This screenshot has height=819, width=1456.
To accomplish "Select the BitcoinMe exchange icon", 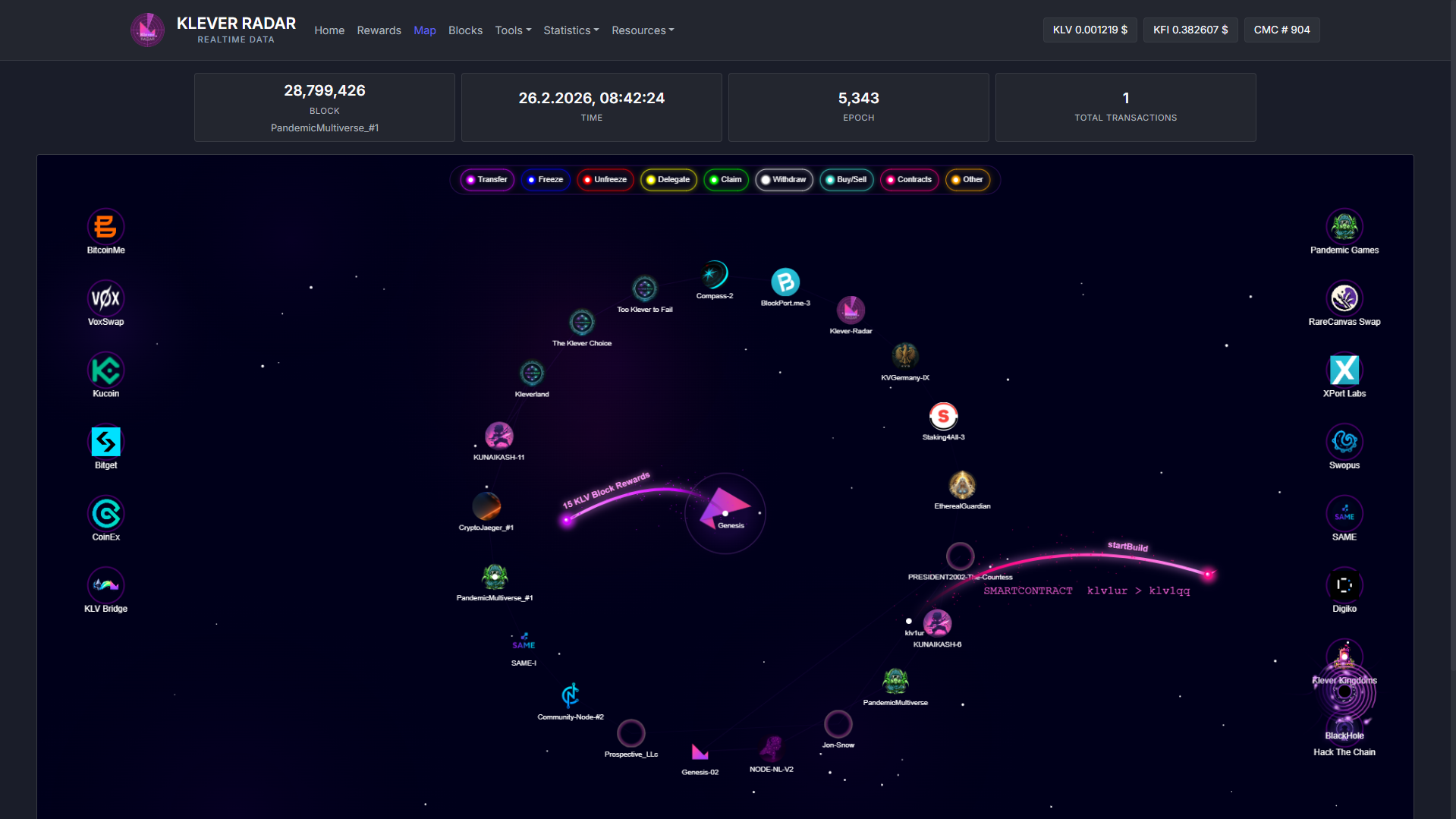I will click(x=105, y=226).
